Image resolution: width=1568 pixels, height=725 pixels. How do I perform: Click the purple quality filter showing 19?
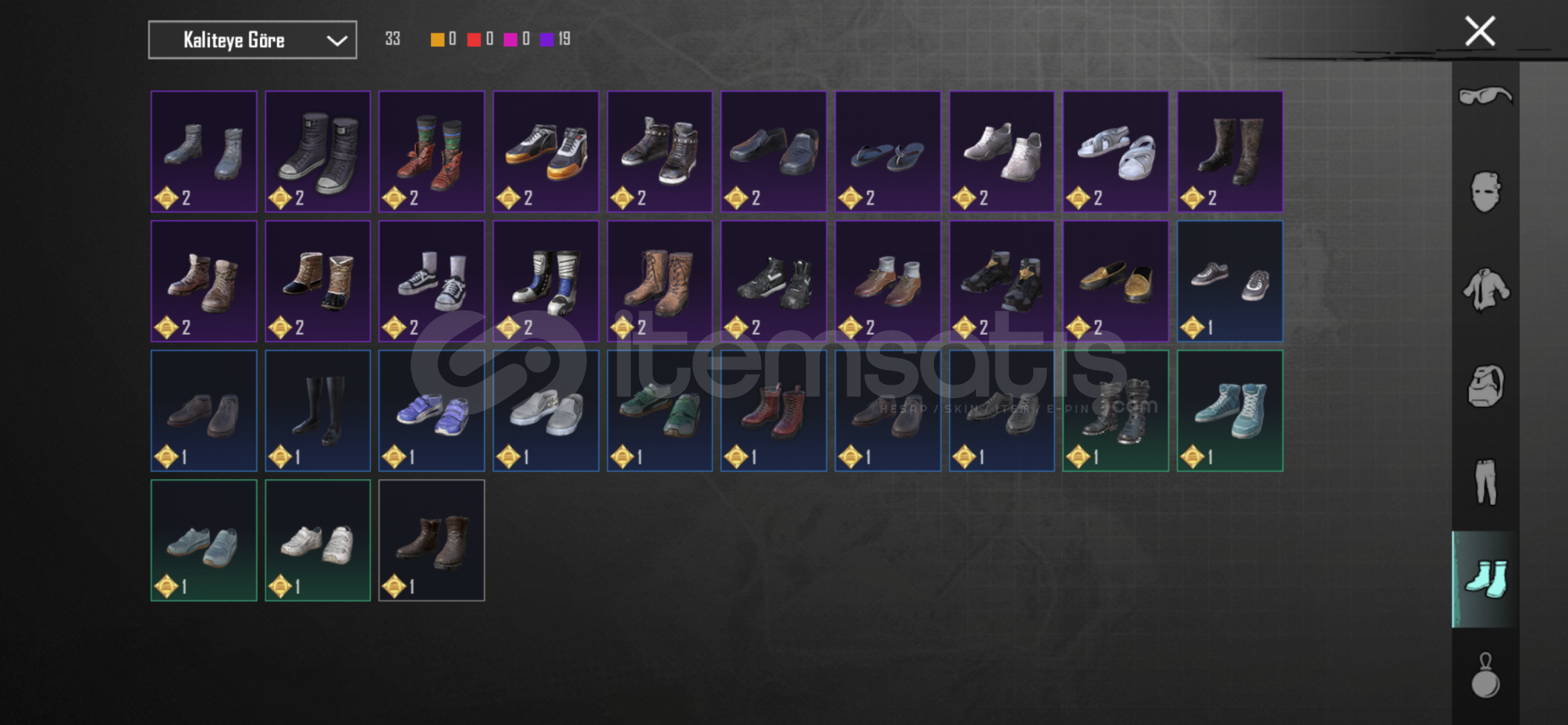coord(554,40)
